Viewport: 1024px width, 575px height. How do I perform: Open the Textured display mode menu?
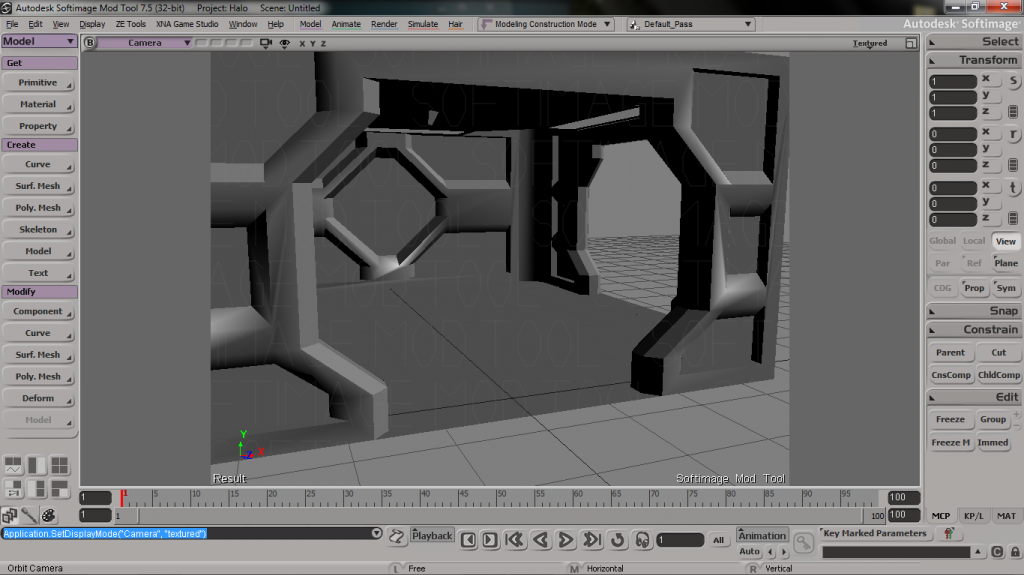870,43
